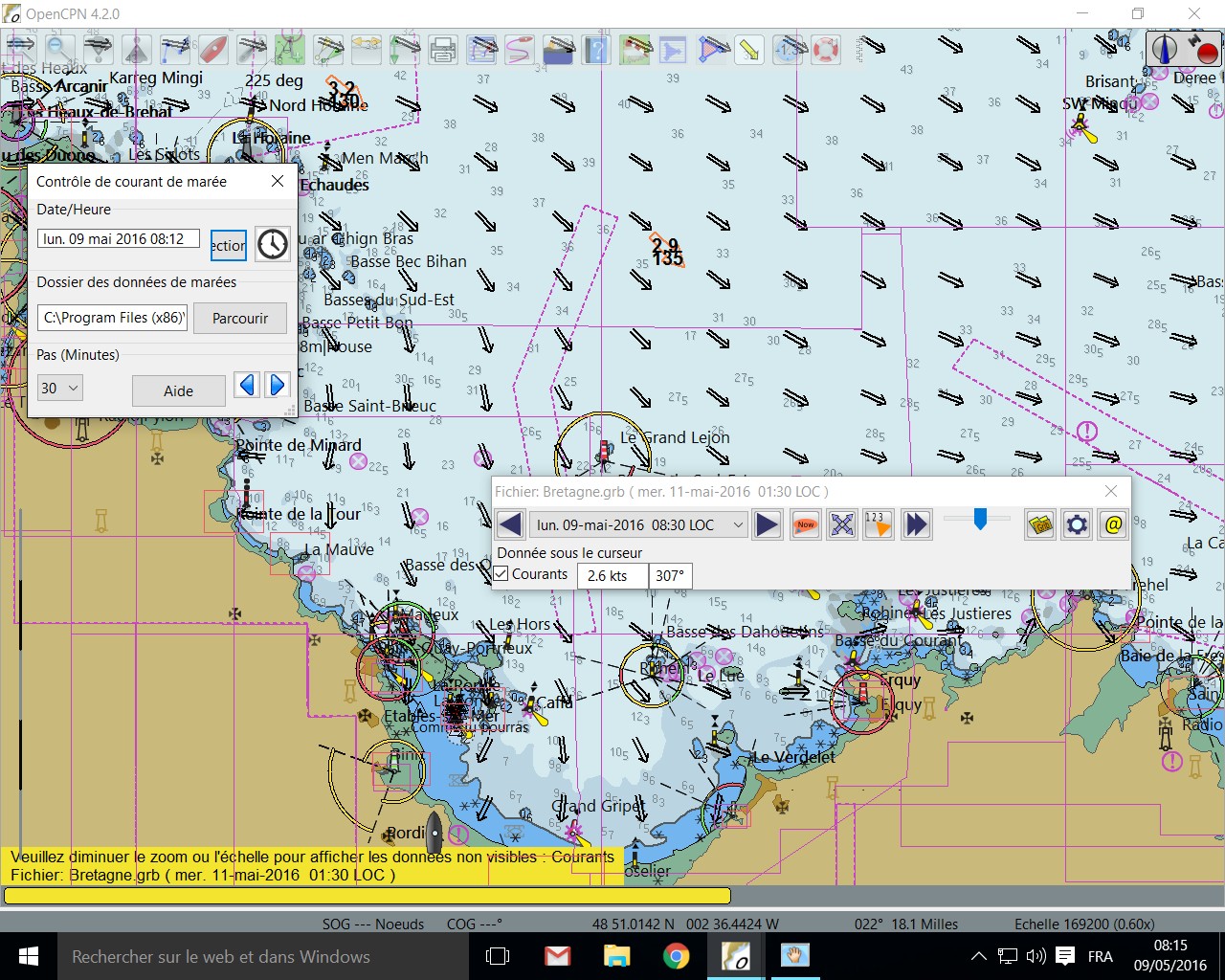Viewport: 1225px width, 980px height.
Task: Click the Parcourir button
Action: 240,318
